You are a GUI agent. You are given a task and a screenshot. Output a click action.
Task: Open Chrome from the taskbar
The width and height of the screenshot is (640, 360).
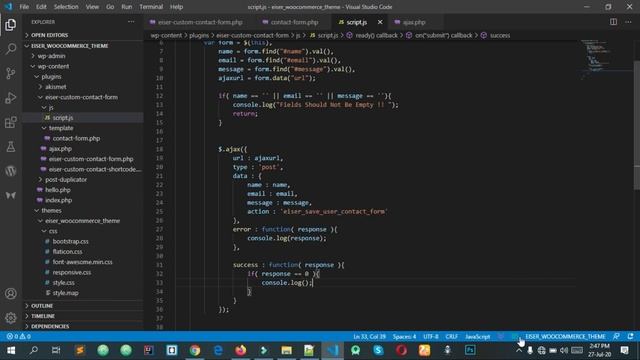point(195,350)
